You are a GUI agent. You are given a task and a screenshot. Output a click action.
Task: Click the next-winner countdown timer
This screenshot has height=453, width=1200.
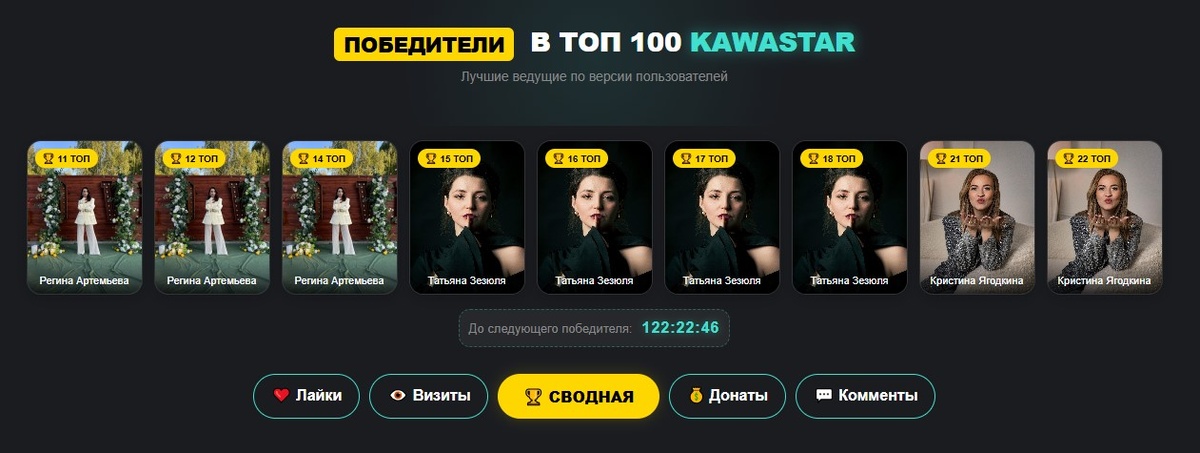click(x=681, y=328)
